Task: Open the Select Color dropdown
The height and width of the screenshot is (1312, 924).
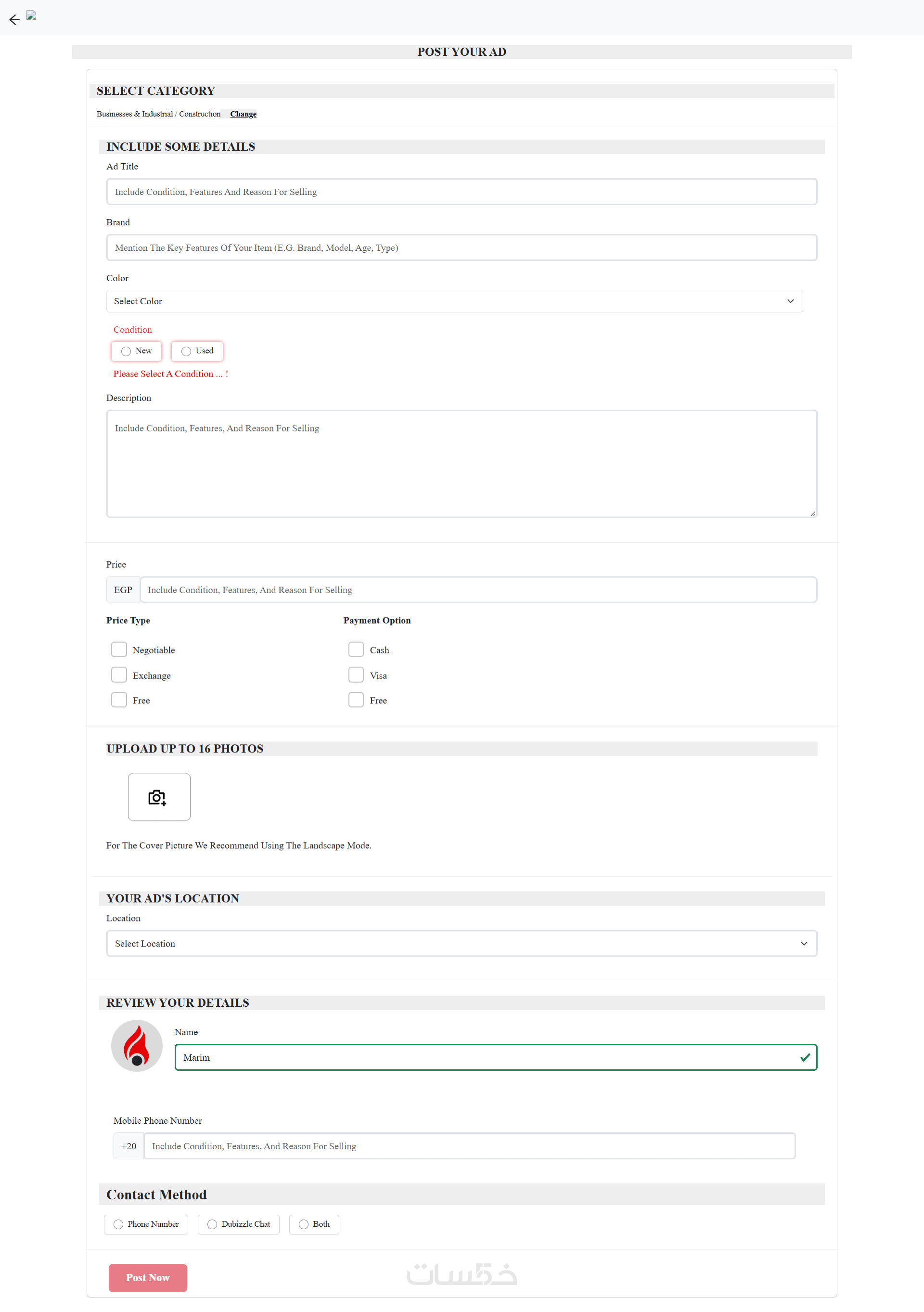Action: point(454,301)
